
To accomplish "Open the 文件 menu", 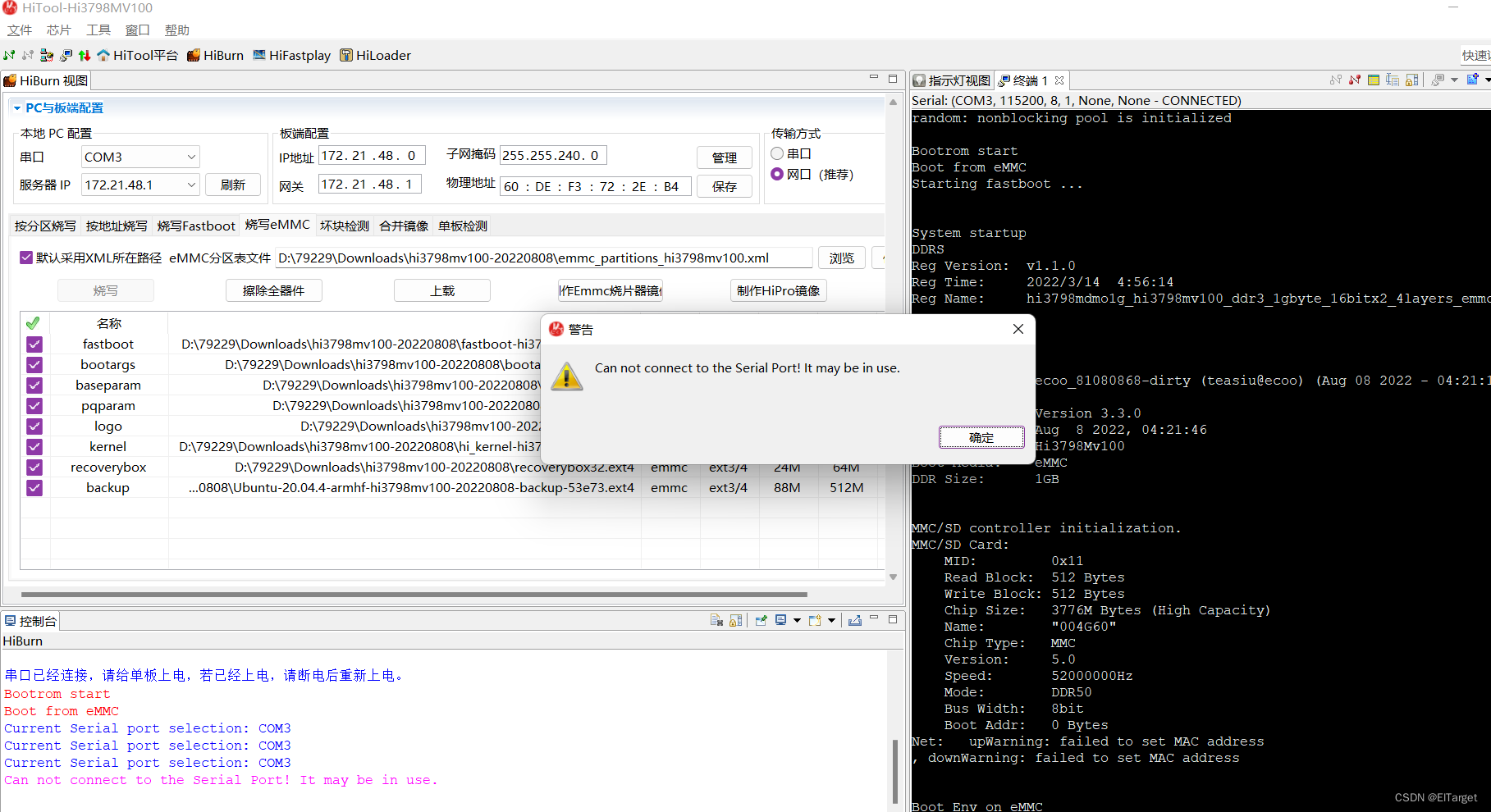I will [20, 30].
